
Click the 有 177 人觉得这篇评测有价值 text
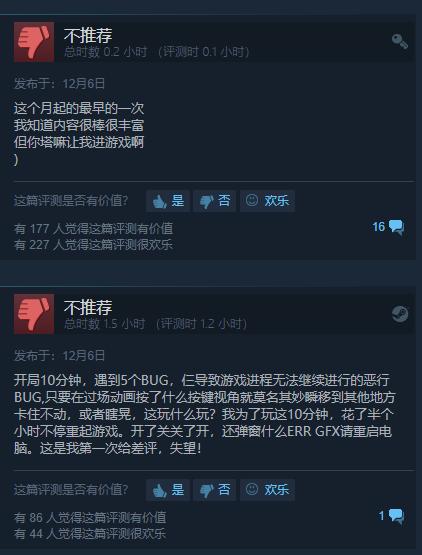pos(93,229)
